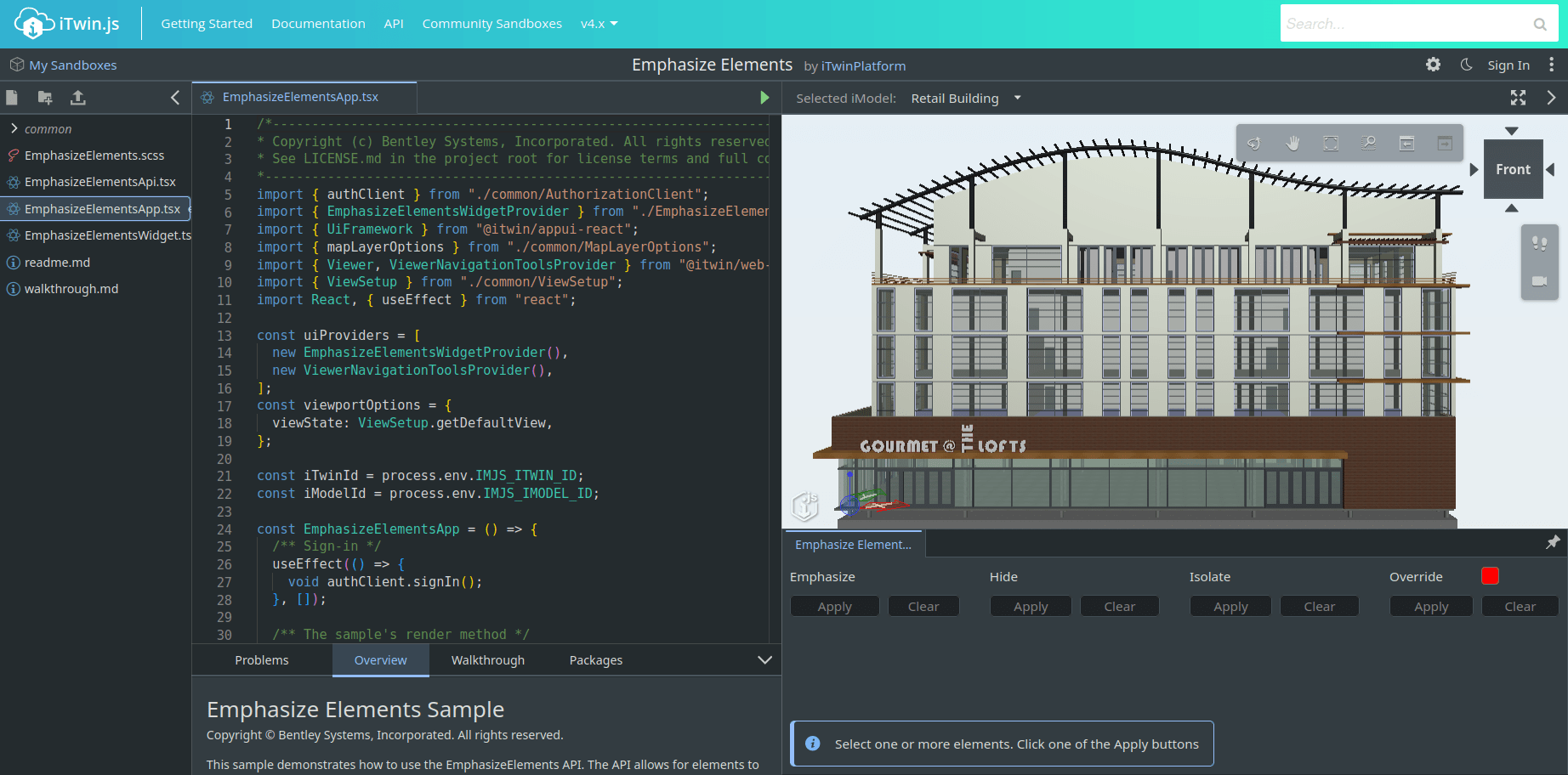
Task: Open walkthrough.md file
Action: pos(95,289)
